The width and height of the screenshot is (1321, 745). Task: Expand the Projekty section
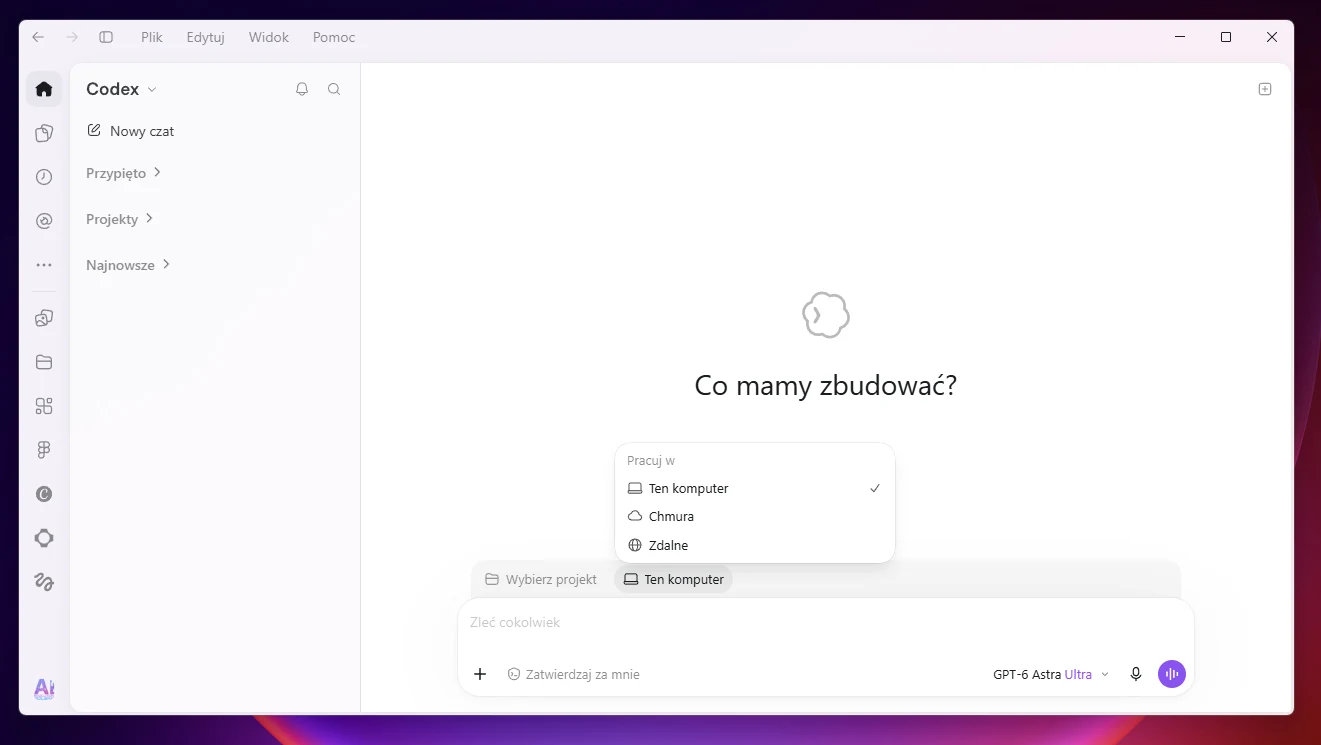120,219
